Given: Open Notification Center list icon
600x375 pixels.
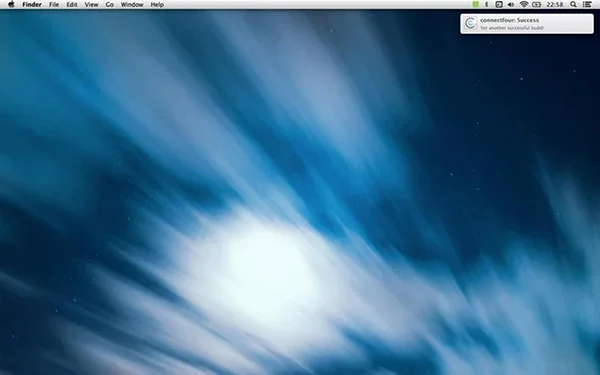Looking at the screenshot, I should pos(587,5).
